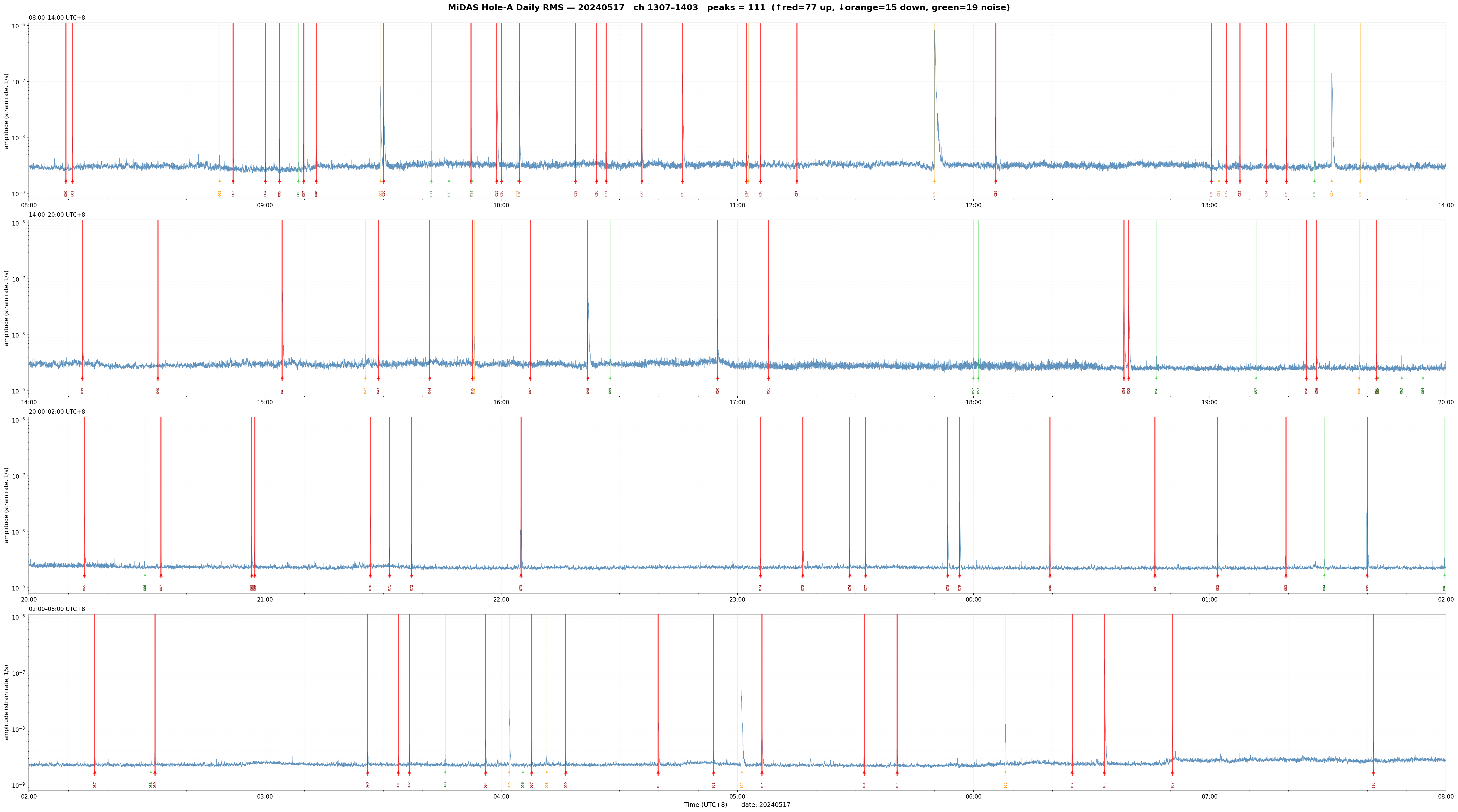Viewport: 1458px width, 812px height.
Task: Click the "02:00–08:00 UTC+8" panel heading
Action: (57, 609)
